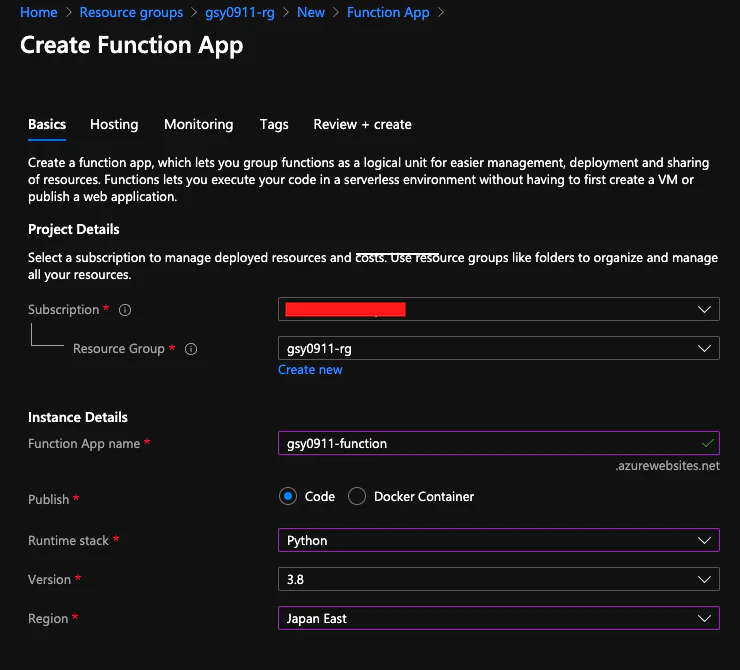Screen dimensions: 740x670
Task: Select the Code publish option
Action: 288,496
